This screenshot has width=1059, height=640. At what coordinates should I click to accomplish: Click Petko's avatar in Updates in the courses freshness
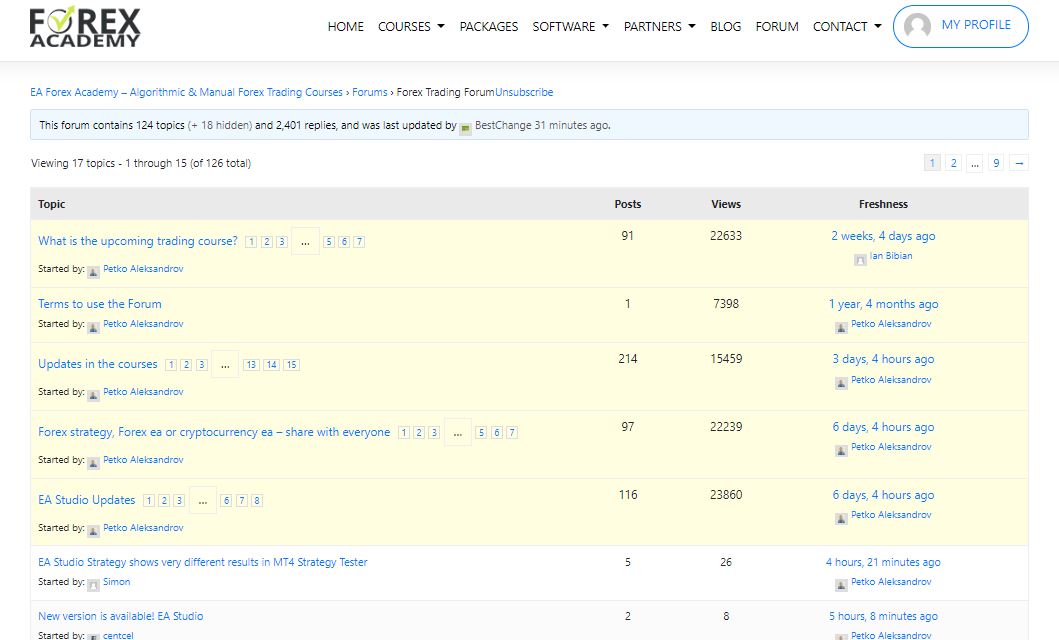[841, 382]
